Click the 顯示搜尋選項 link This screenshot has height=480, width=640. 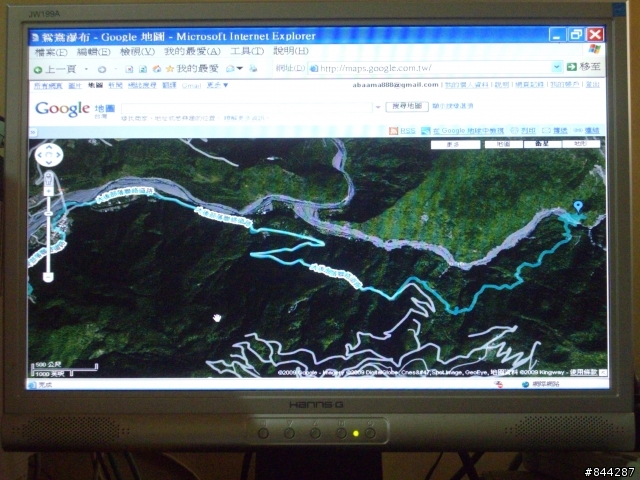tap(453, 106)
